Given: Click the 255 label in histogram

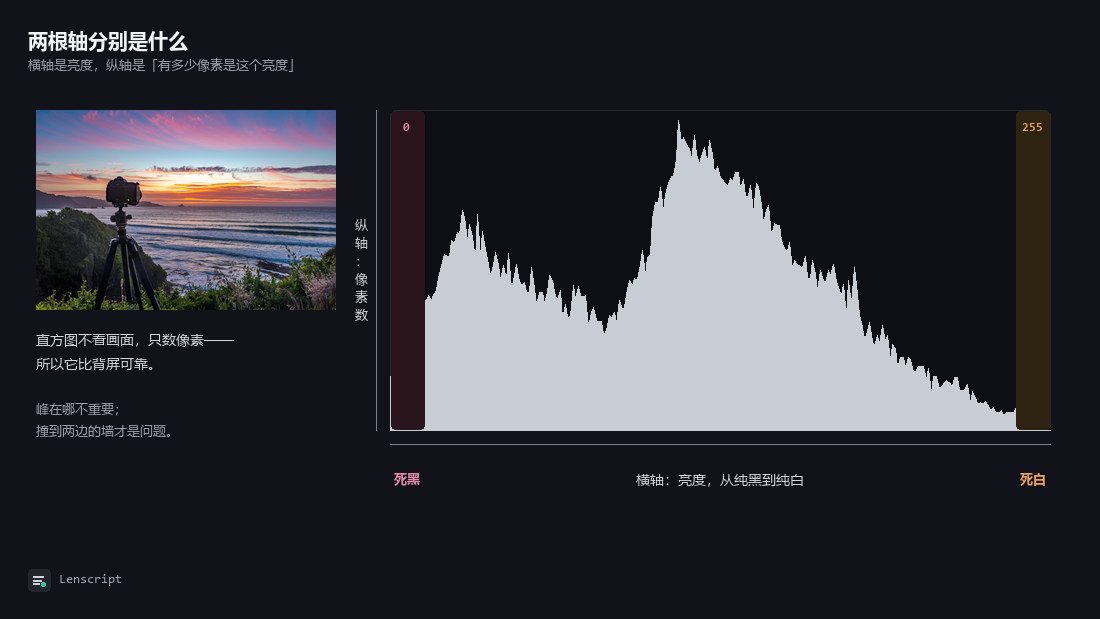Looking at the screenshot, I should 1032,127.
